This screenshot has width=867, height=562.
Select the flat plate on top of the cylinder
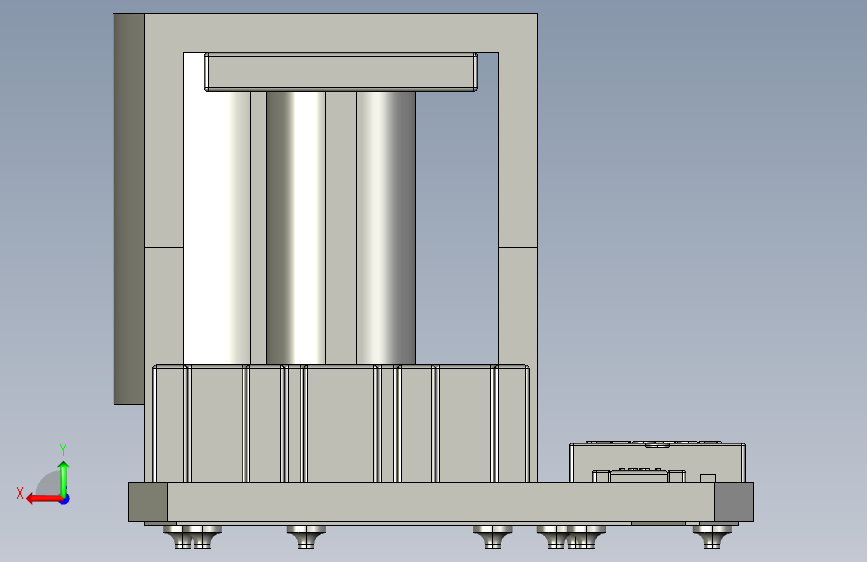click(x=341, y=72)
